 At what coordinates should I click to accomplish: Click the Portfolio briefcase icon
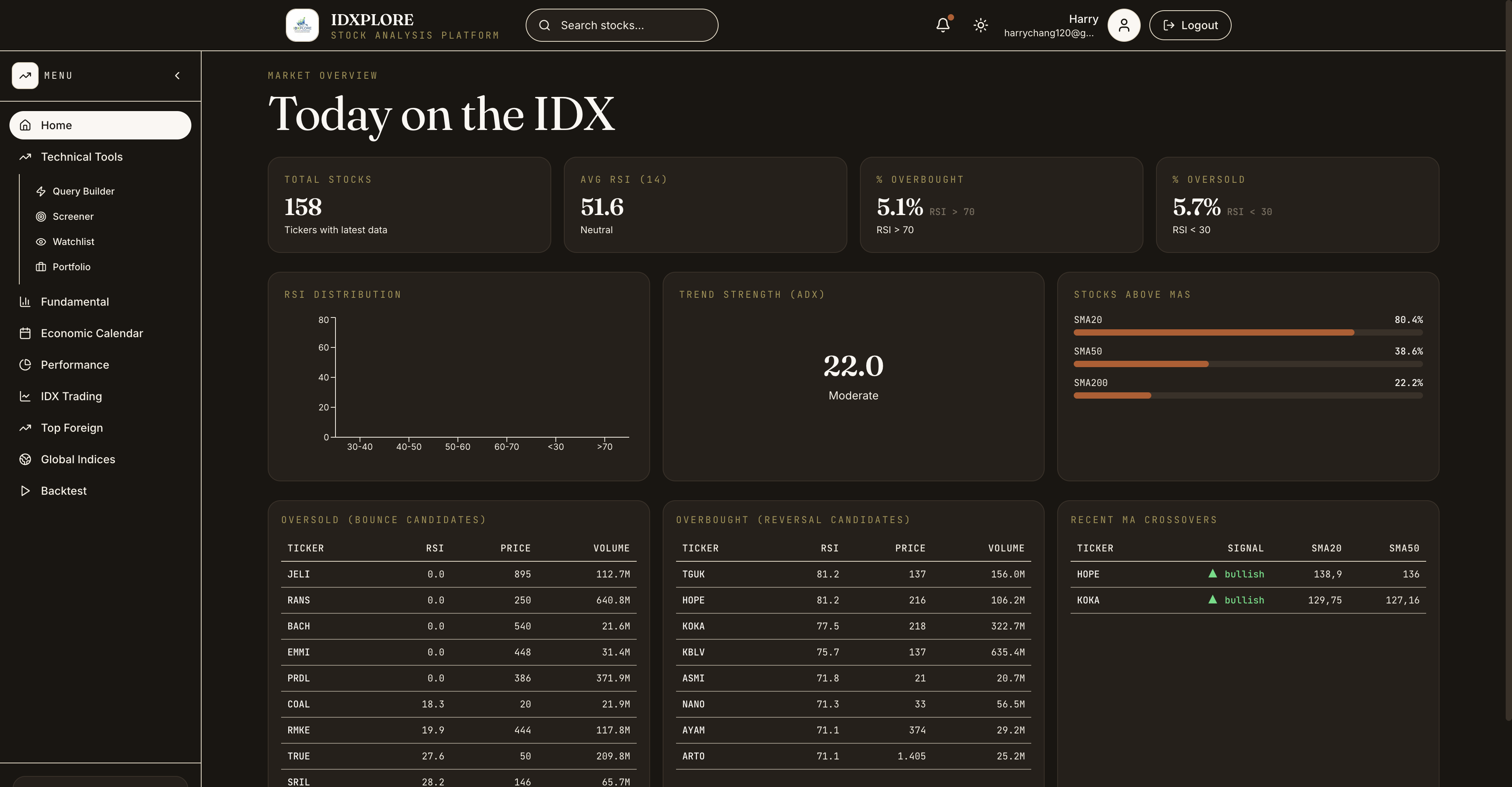[x=41, y=267]
